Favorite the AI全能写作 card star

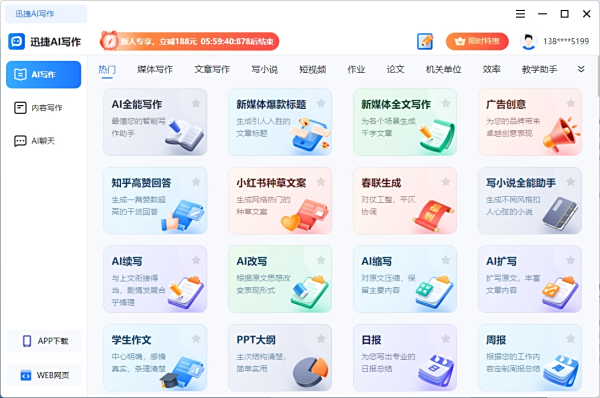click(196, 103)
